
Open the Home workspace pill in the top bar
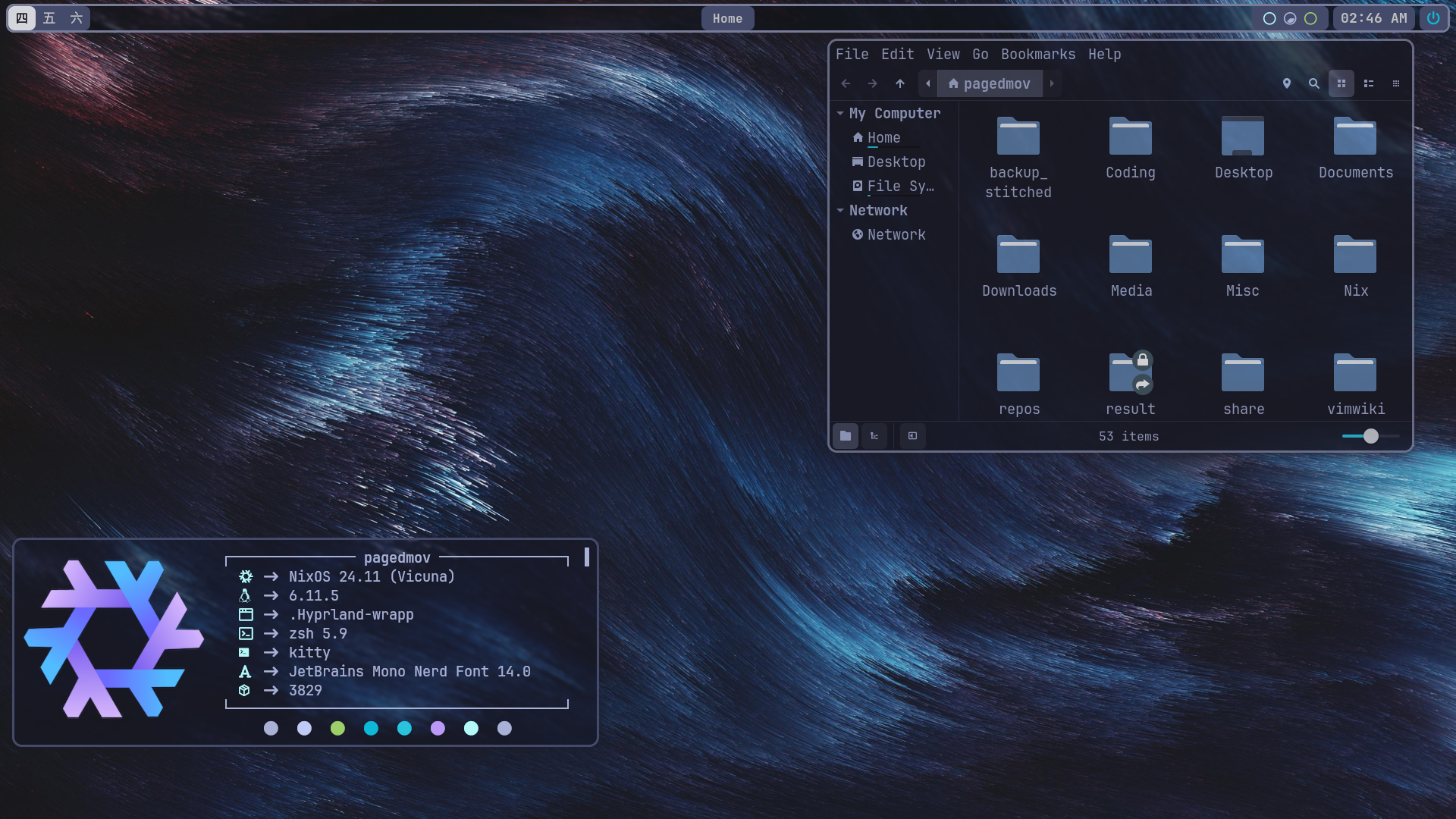pos(726,18)
